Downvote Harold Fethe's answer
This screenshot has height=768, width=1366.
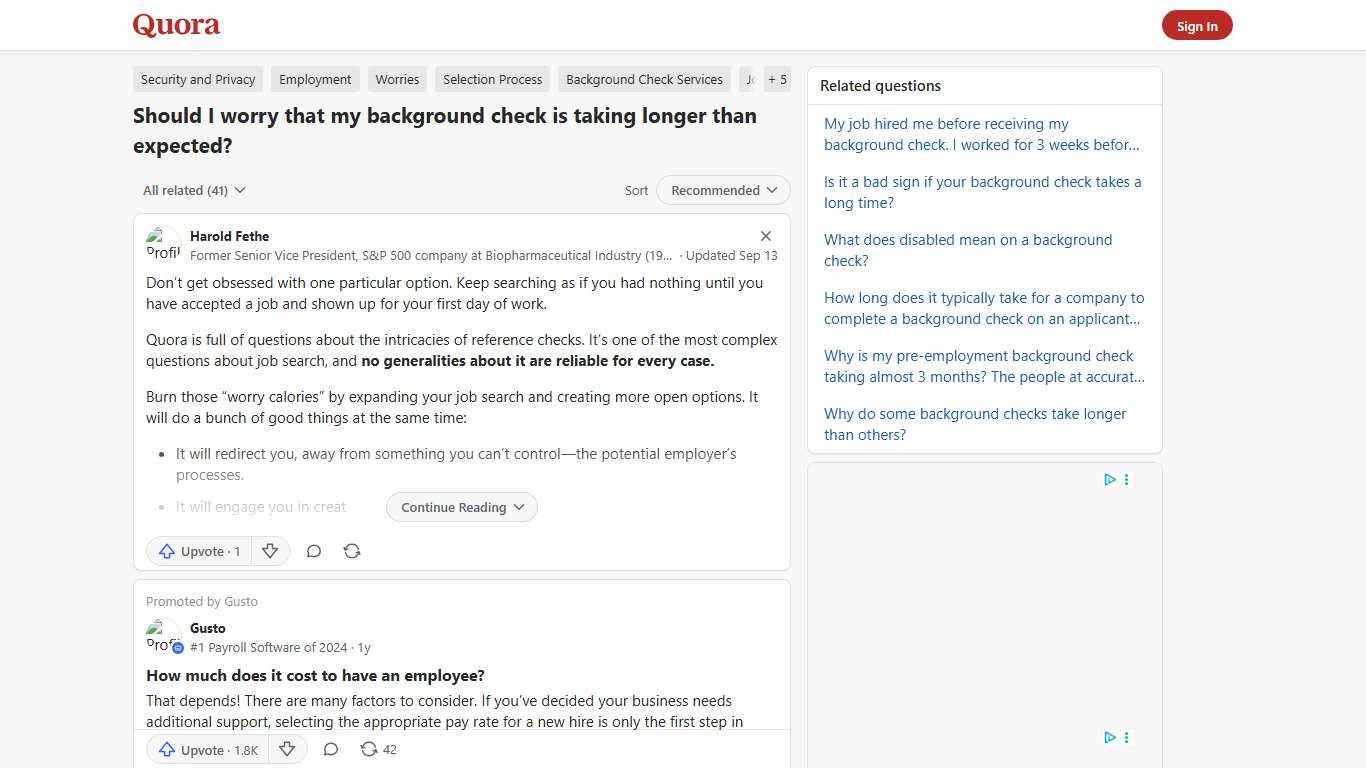click(270, 551)
